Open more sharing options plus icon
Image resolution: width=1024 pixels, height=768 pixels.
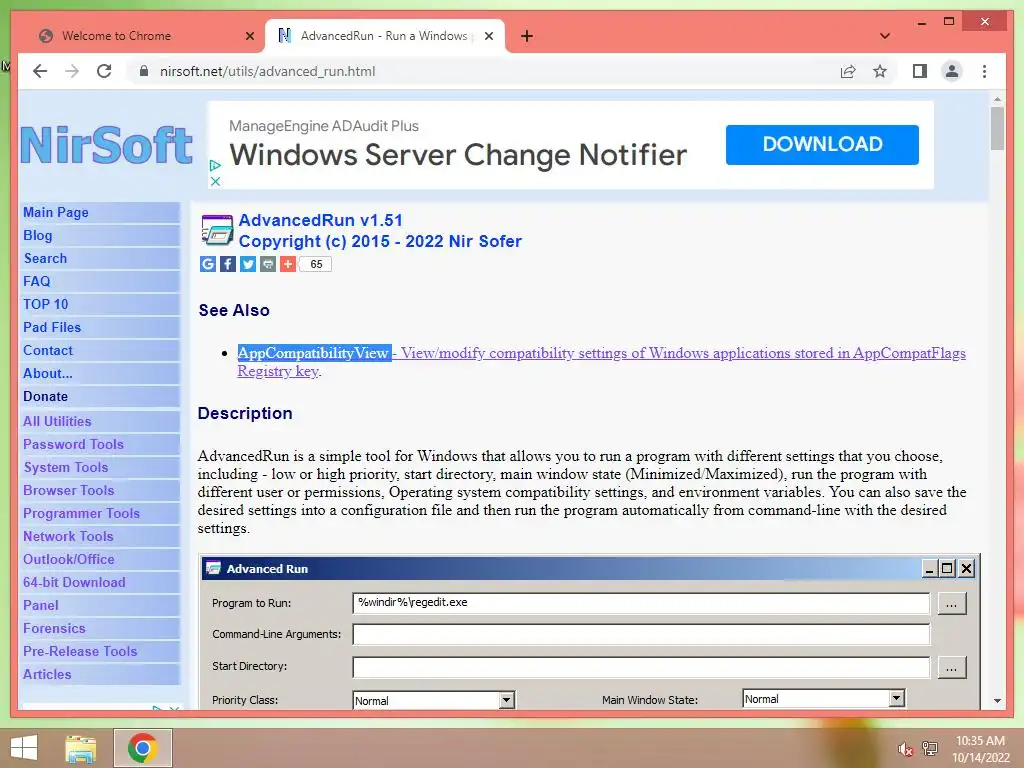tap(287, 264)
